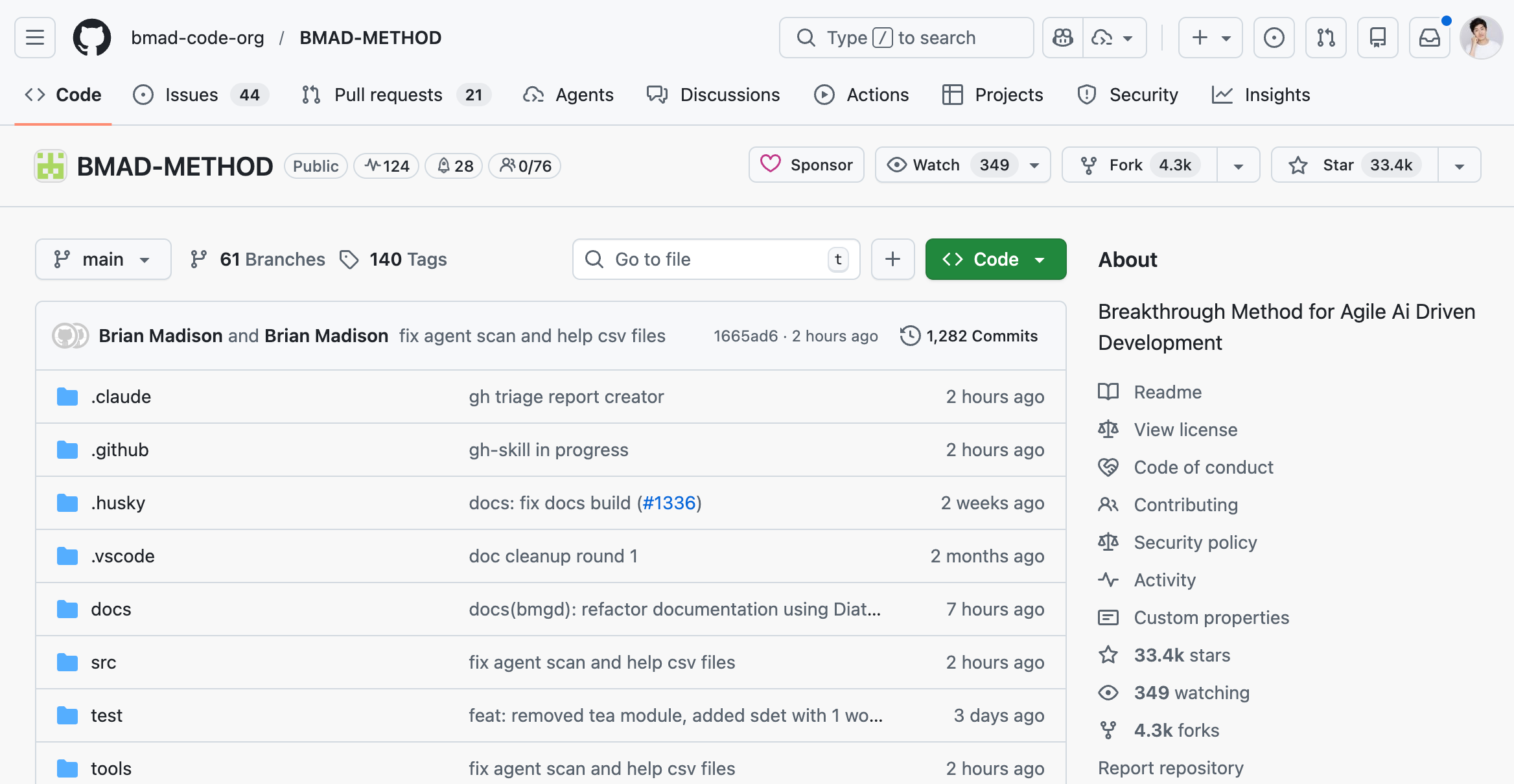The width and height of the screenshot is (1514, 784).
Task: Click the GitHub Octocat logo
Action: point(91,38)
